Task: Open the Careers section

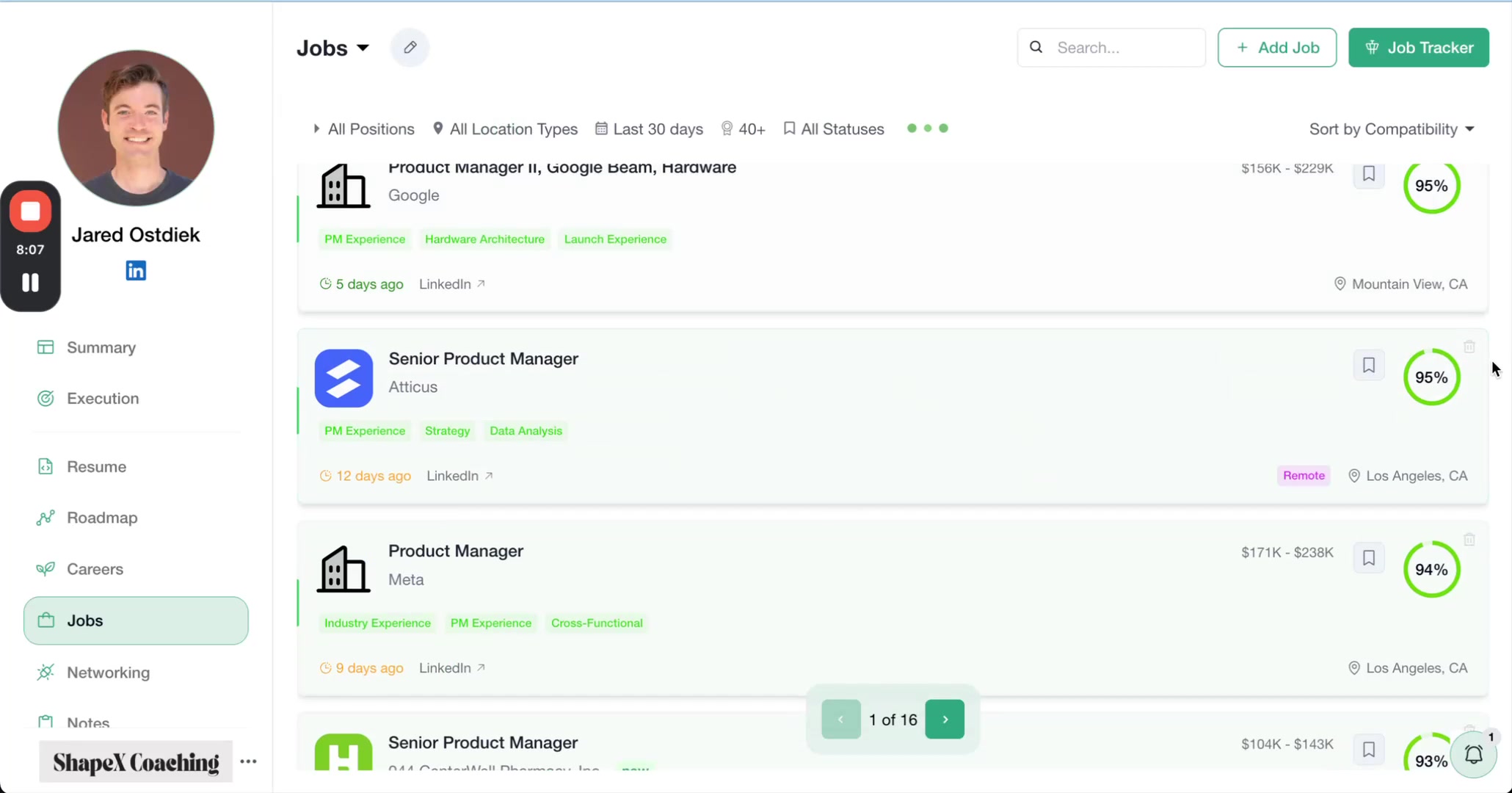Action: coord(95,569)
